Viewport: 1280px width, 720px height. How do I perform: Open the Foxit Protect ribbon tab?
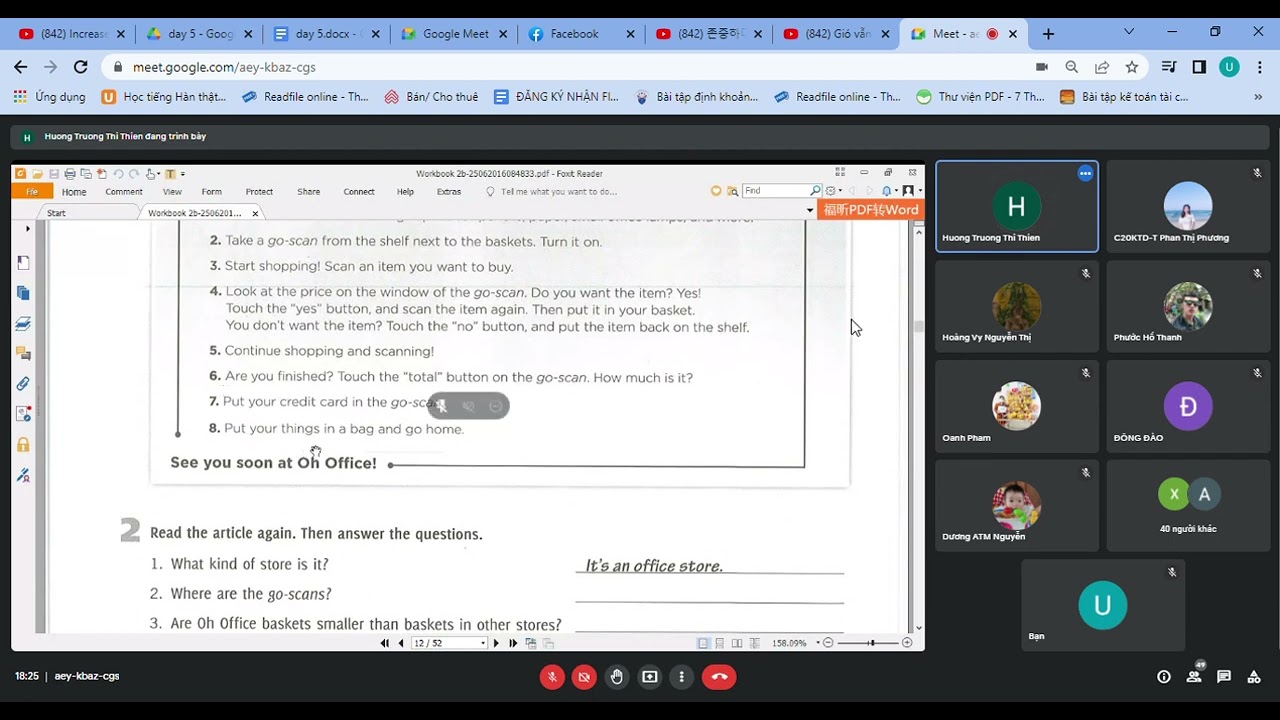(x=259, y=192)
